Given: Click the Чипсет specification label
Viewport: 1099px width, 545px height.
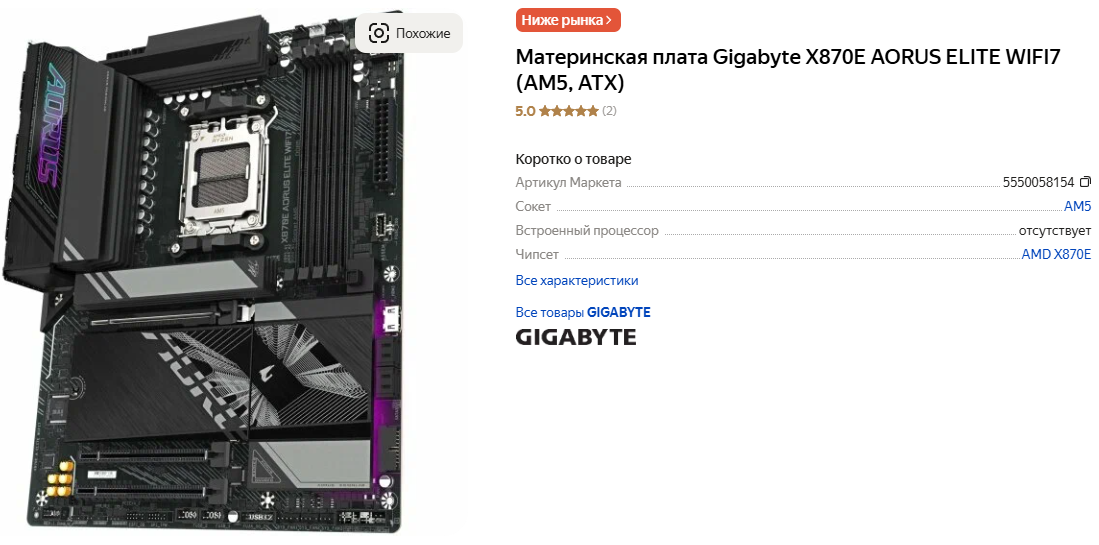Looking at the screenshot, I should 538,254.
